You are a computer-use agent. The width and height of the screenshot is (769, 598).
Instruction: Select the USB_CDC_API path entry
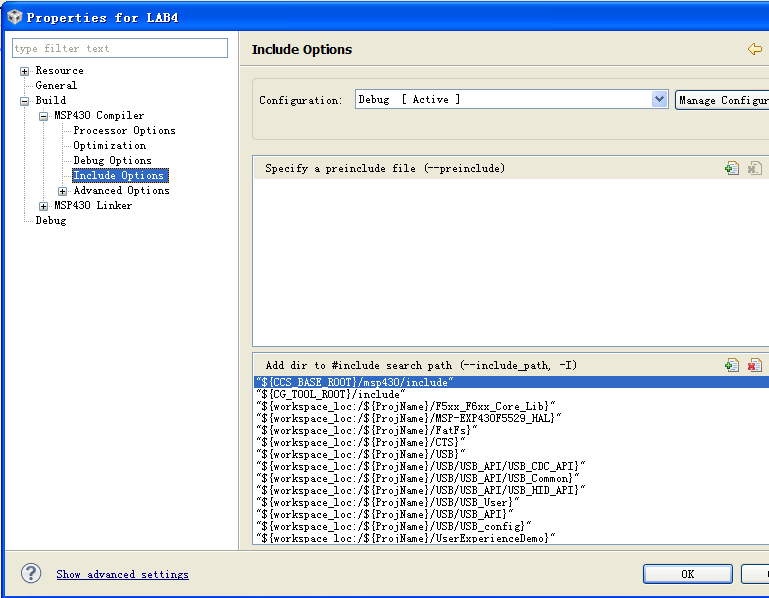512,466
